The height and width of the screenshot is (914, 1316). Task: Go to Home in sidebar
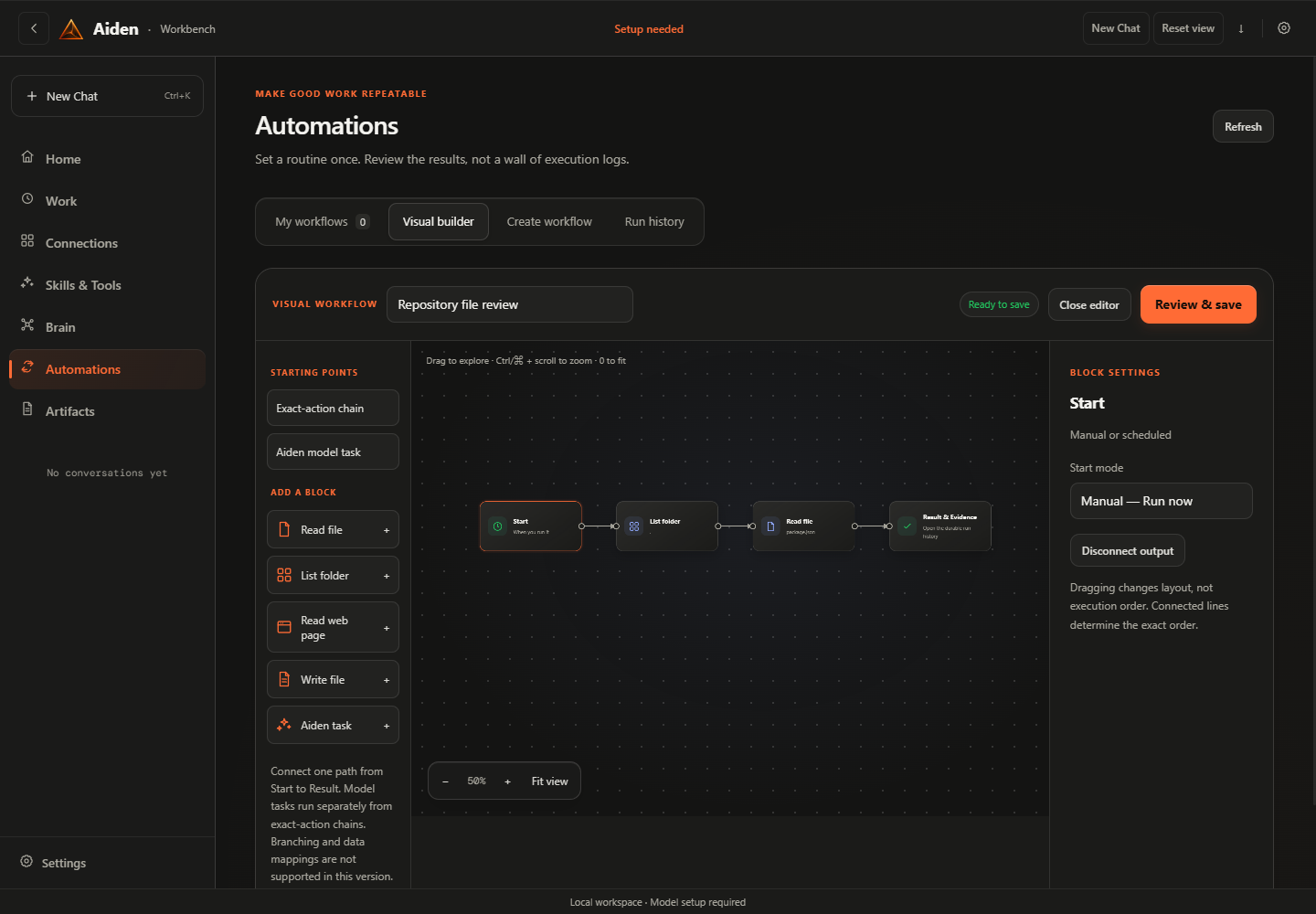[107, 159]
